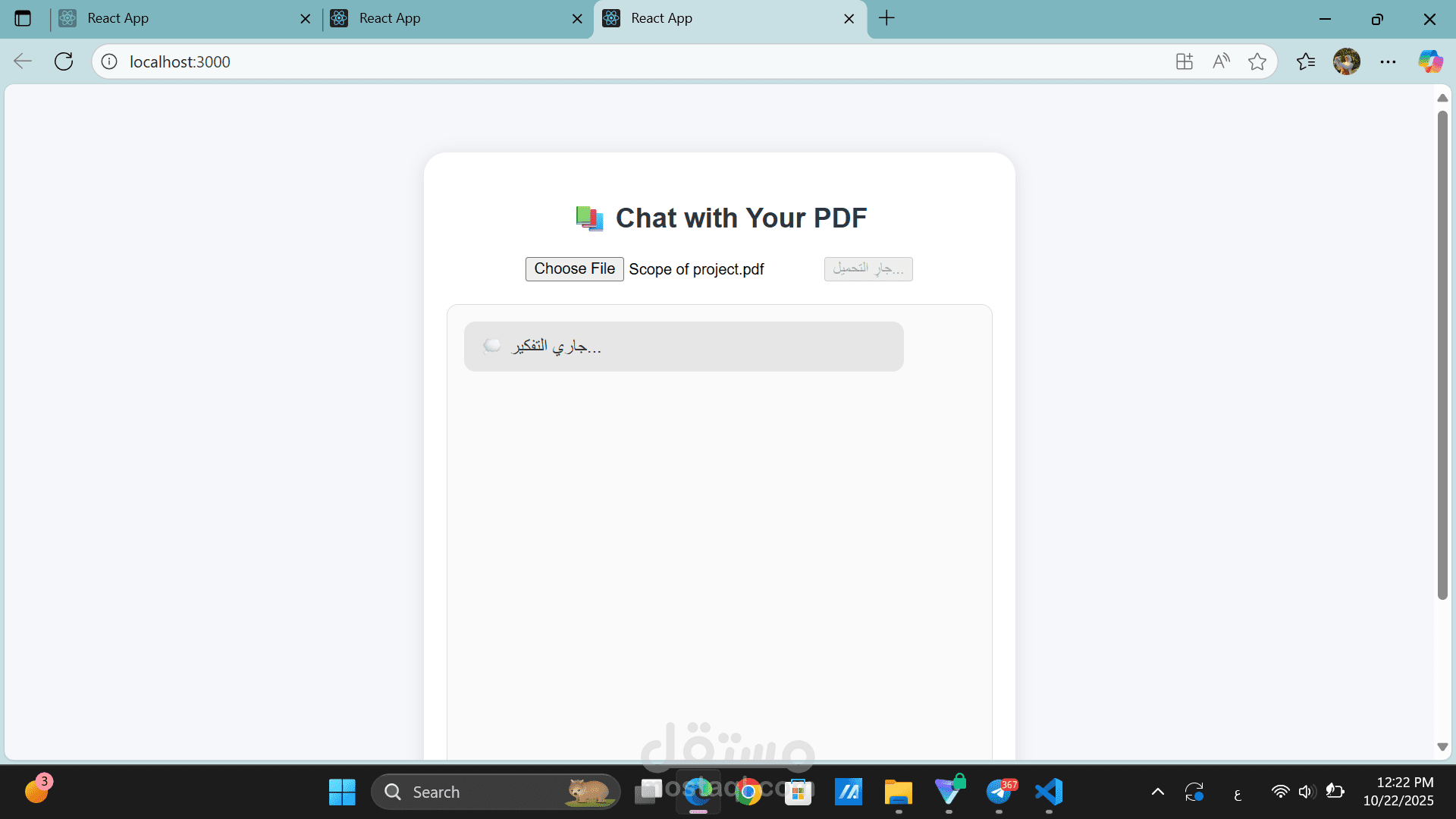Open Visual Studio Code from taskbar
1456x819 pixels.
coord(1049,792)
